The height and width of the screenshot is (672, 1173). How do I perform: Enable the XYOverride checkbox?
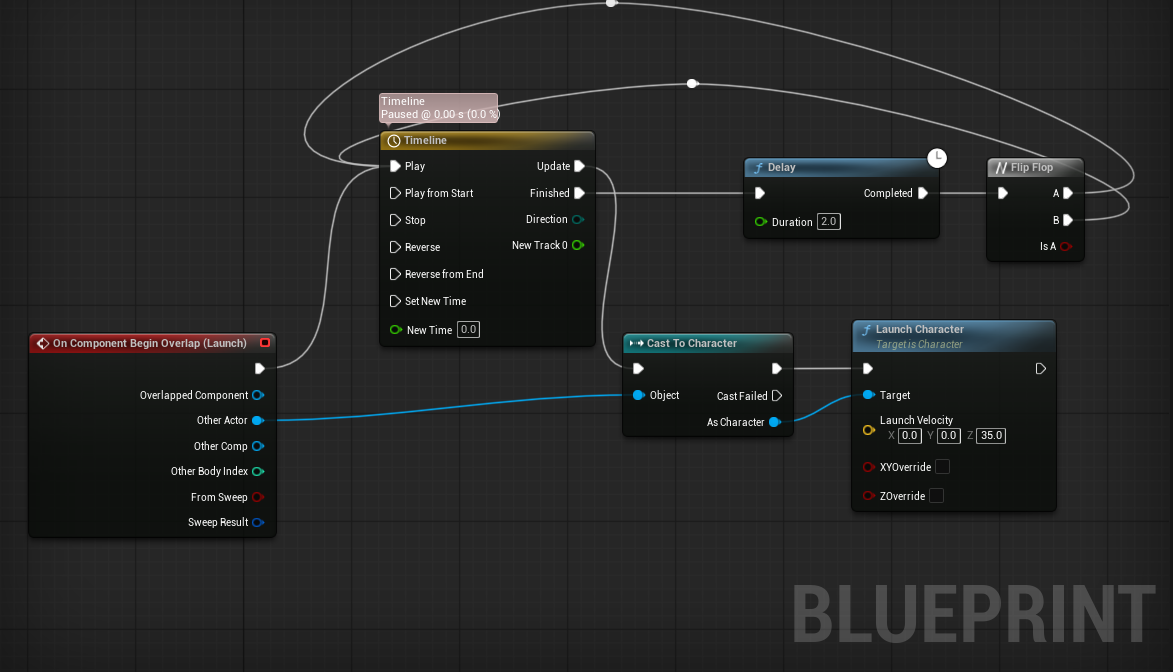click(x=943, y=467)
